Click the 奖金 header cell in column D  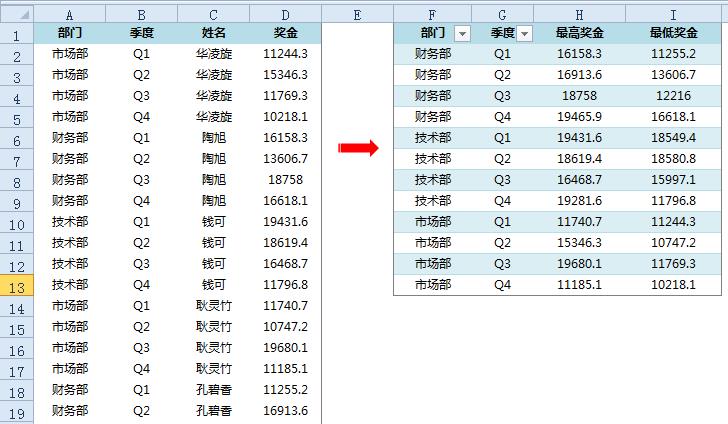(286, 33)
